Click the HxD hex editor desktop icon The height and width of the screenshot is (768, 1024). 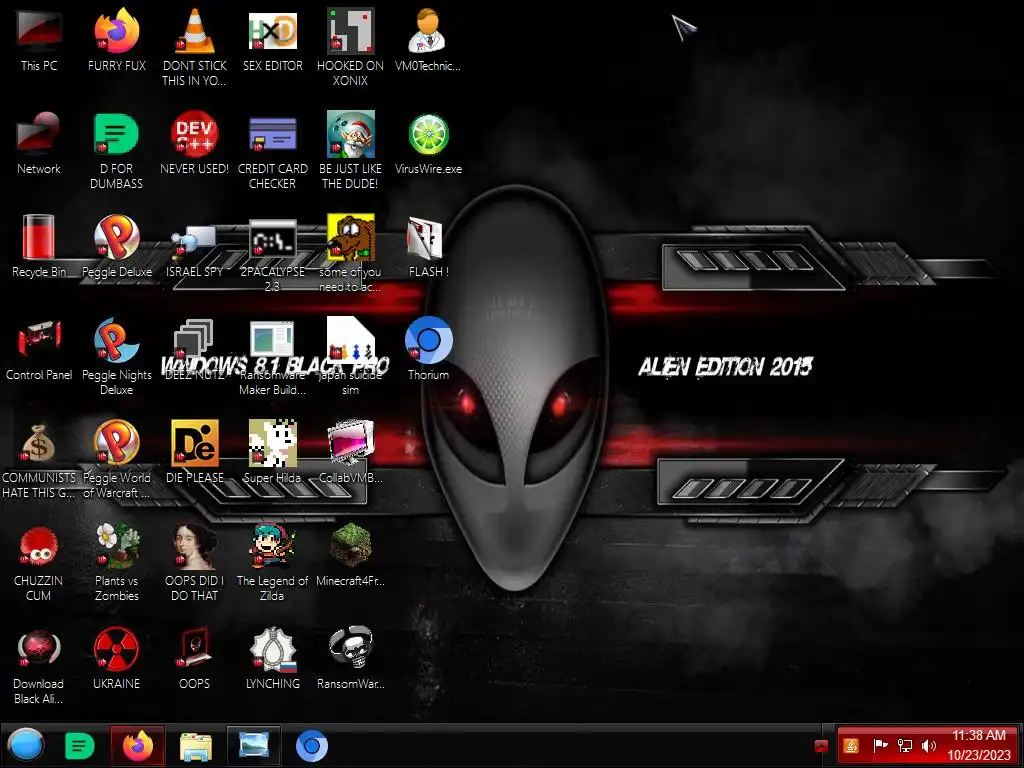pyautogui.click(x=273, y=40)
